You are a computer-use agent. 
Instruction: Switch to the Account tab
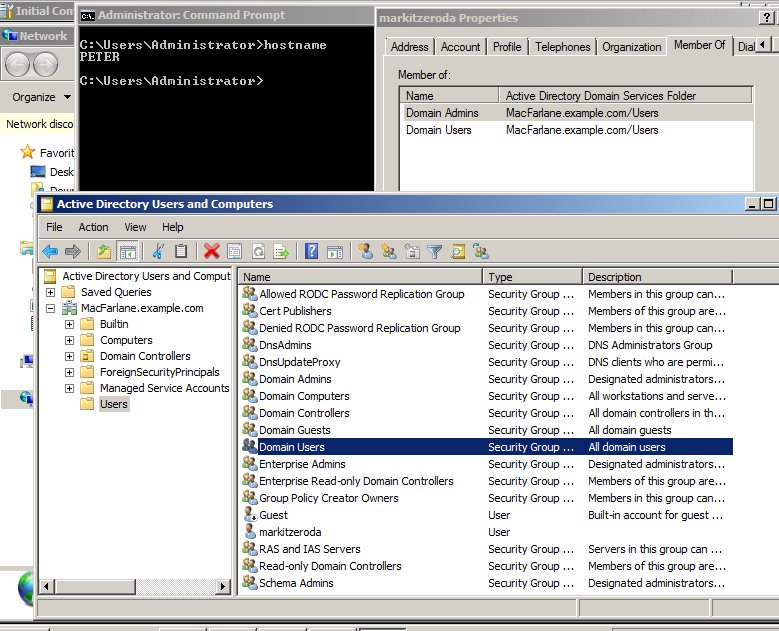[x=461, y=47]
